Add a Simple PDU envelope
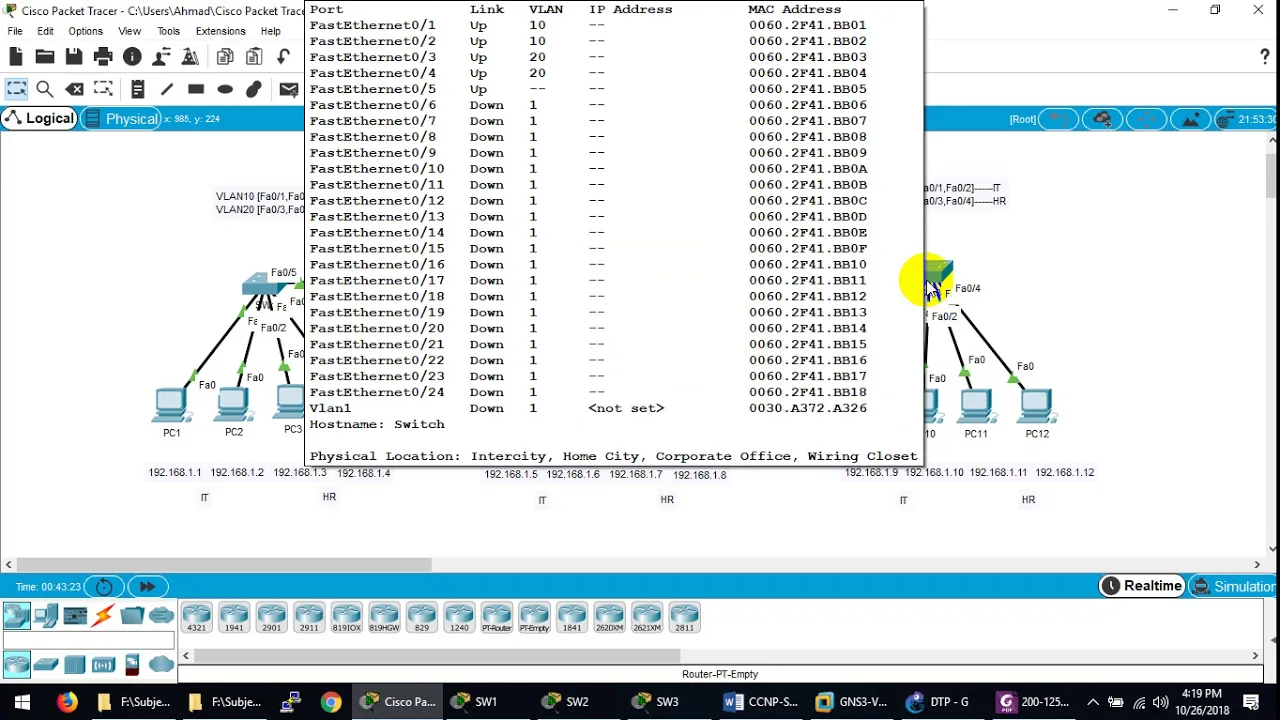Viewport: 1280px width, 720px height. click(289, 90)
